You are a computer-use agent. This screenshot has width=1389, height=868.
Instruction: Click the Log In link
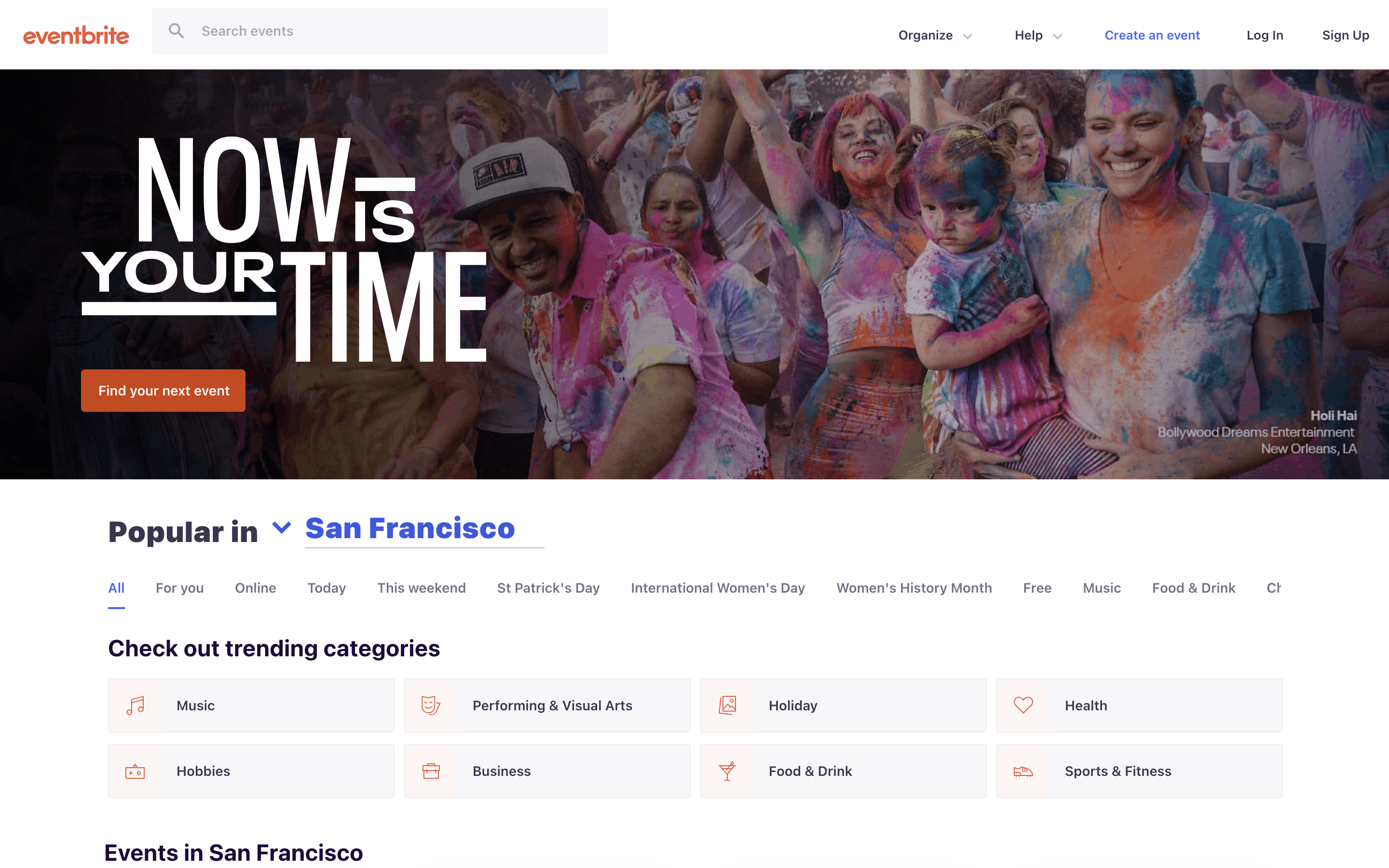(1265, 36)
